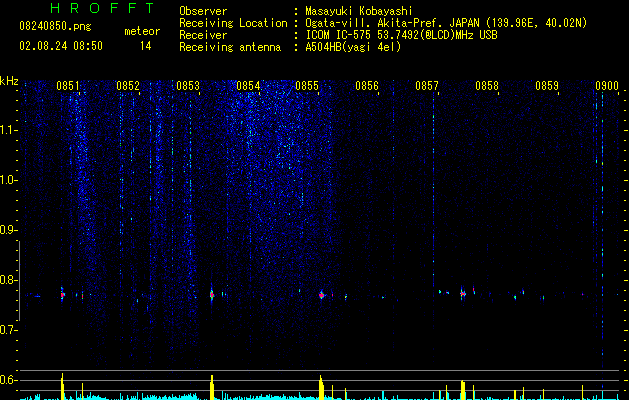Click the 0.7 frequency axis label
The width and height of the screenshot is (629, 400).
coord(7,330)
